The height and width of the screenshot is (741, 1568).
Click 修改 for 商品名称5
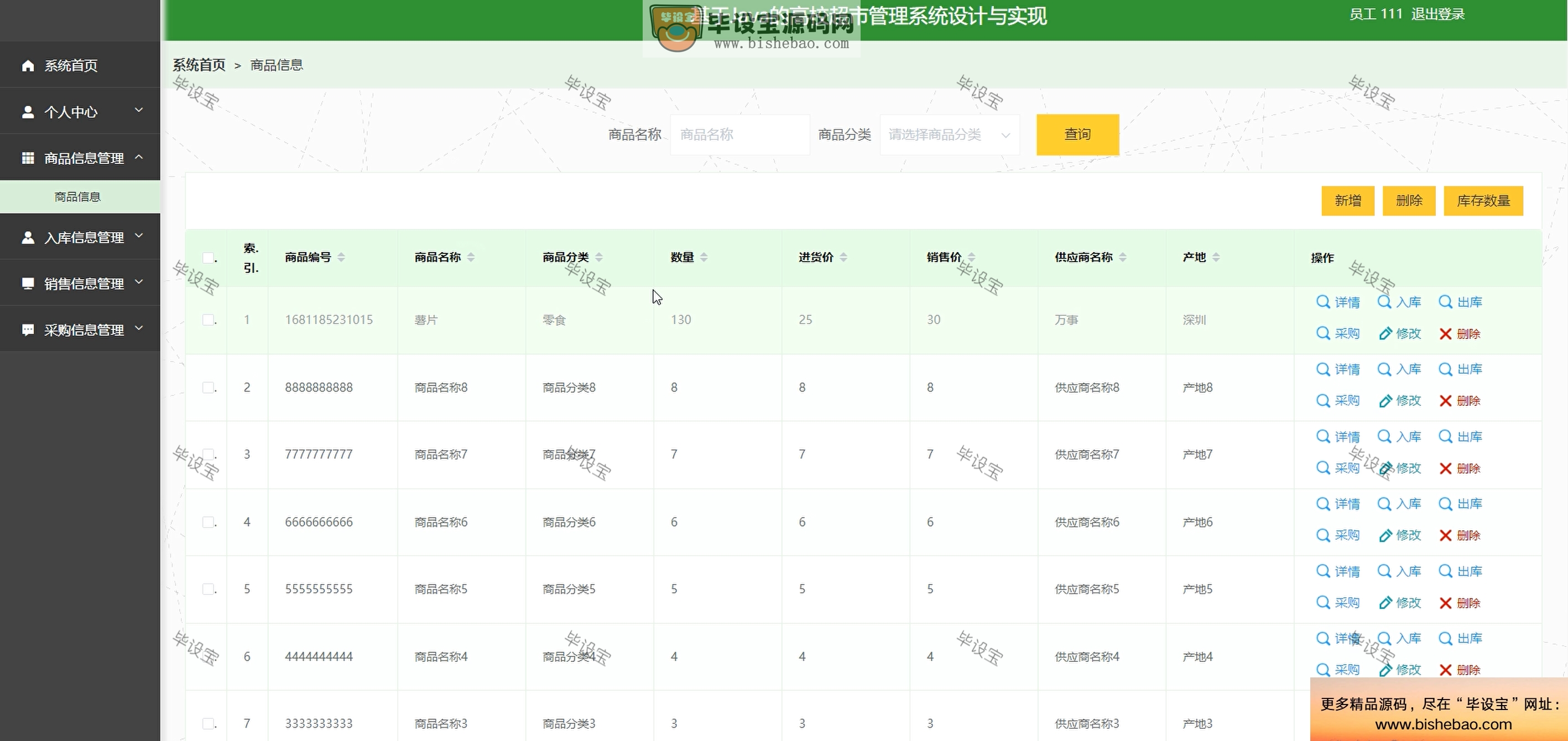1399,603
